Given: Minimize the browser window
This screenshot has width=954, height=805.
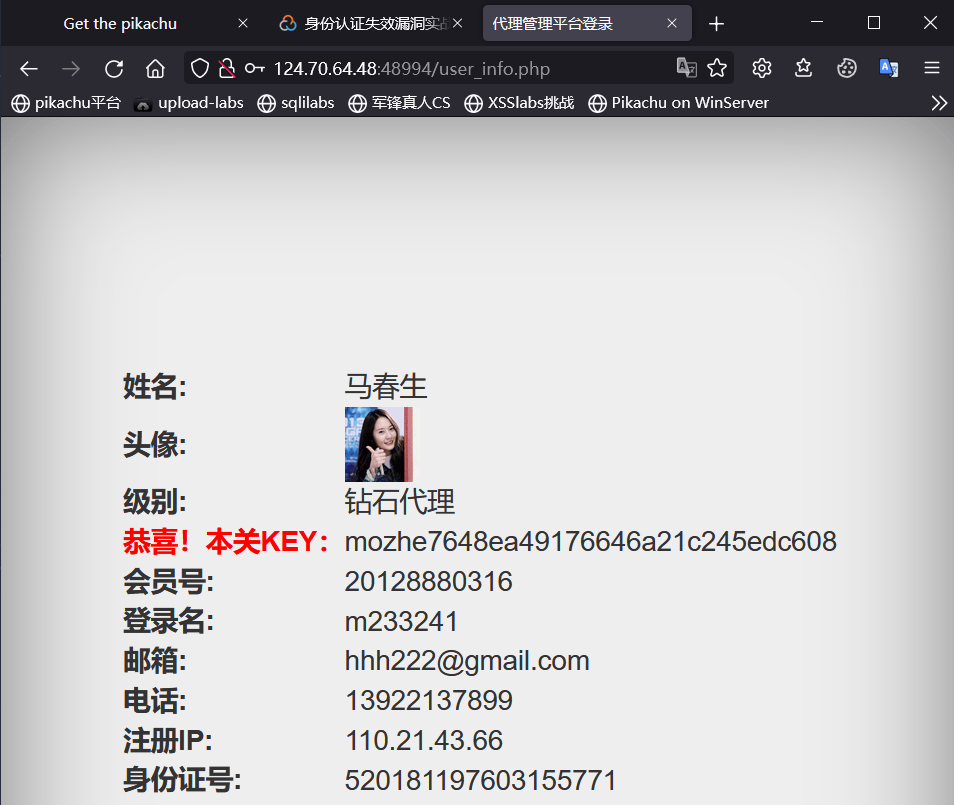Looking at the screenshot, I should (817, 23).
